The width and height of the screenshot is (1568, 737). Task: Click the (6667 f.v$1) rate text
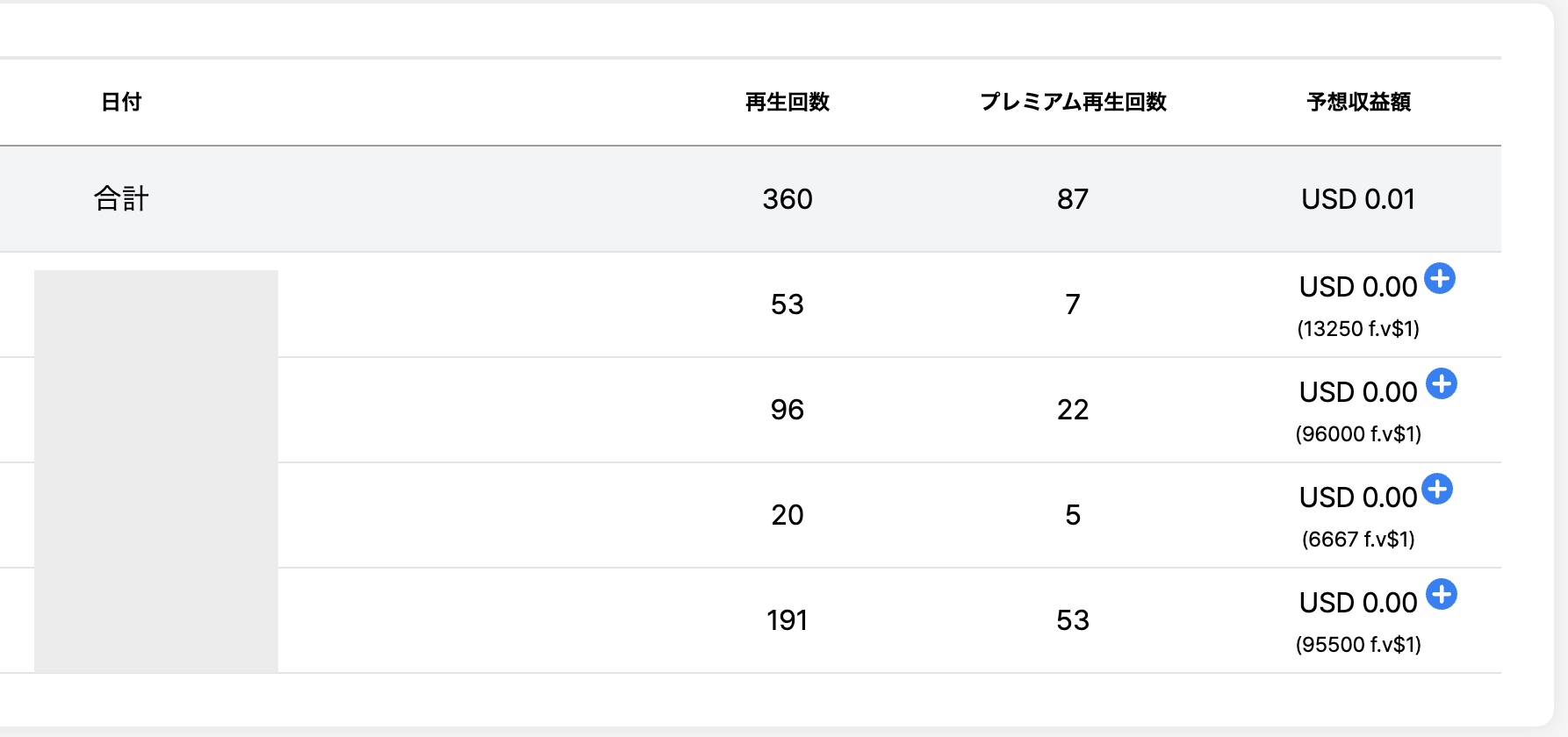1358,539
